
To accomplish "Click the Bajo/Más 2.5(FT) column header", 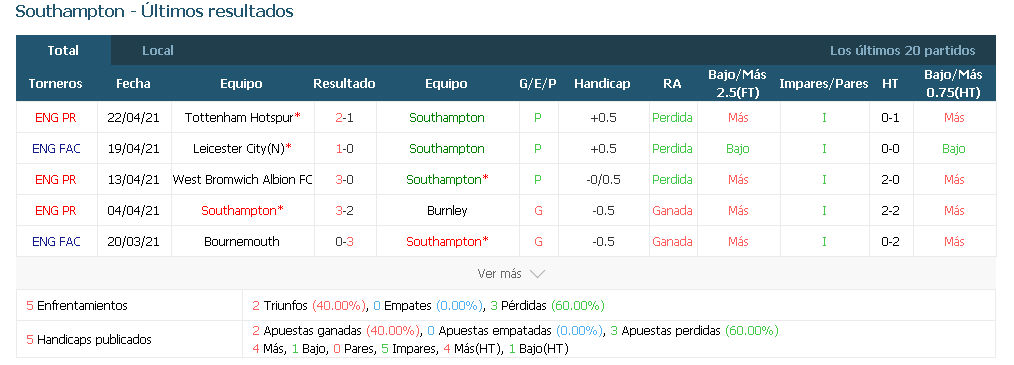I will [737, 83].
